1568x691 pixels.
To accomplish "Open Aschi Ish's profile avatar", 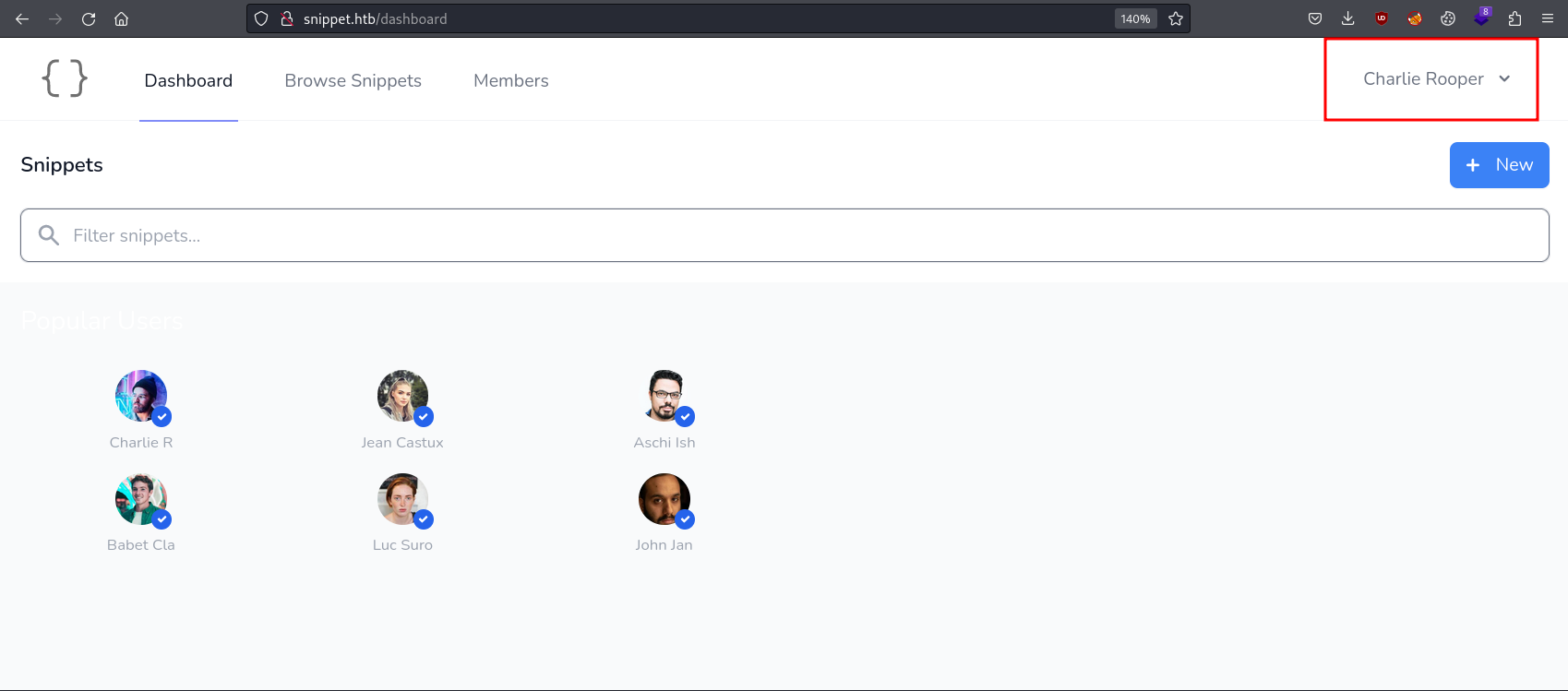I will click(x=665, y=397).
